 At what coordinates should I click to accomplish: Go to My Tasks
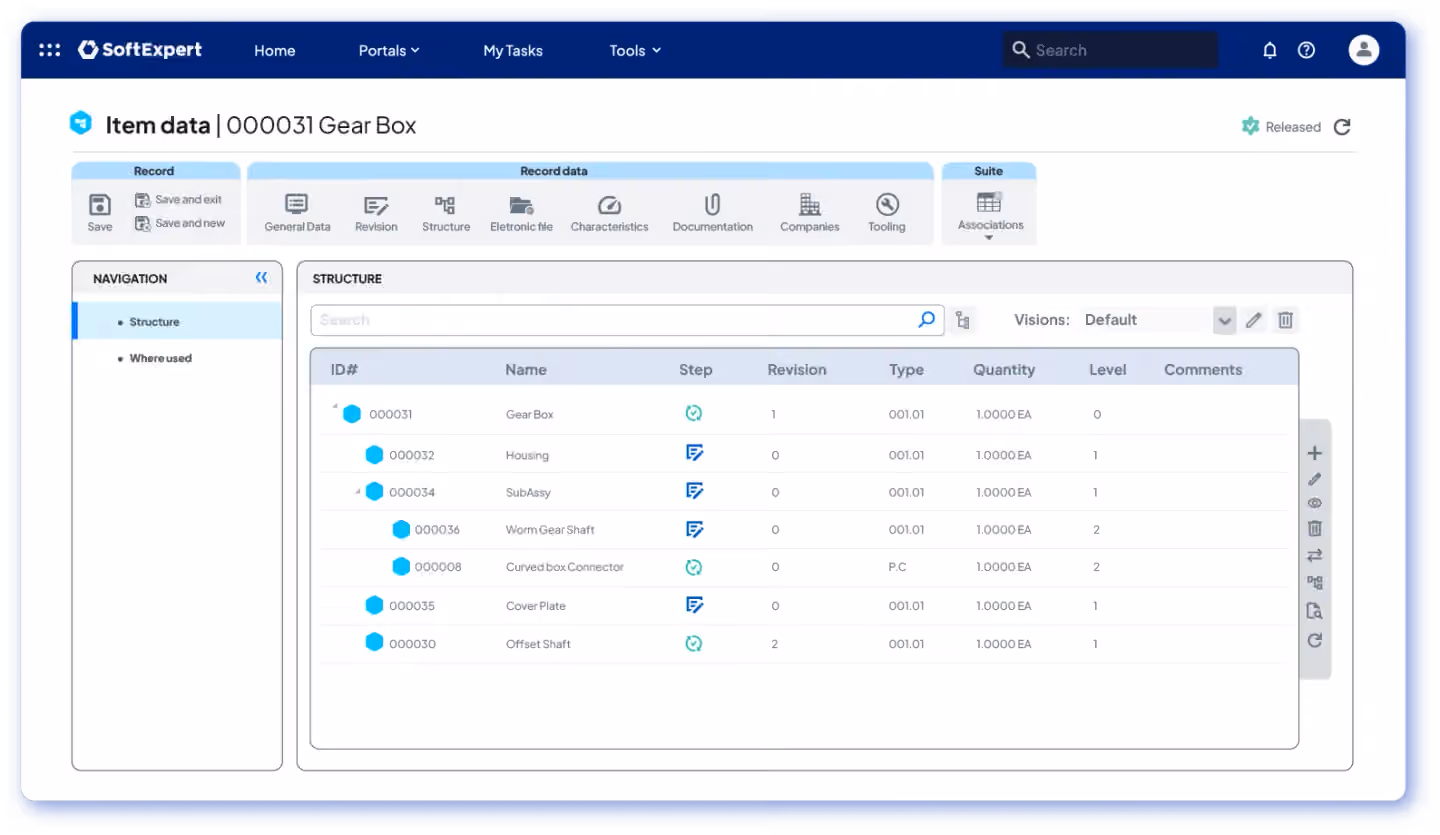(513, 50)
